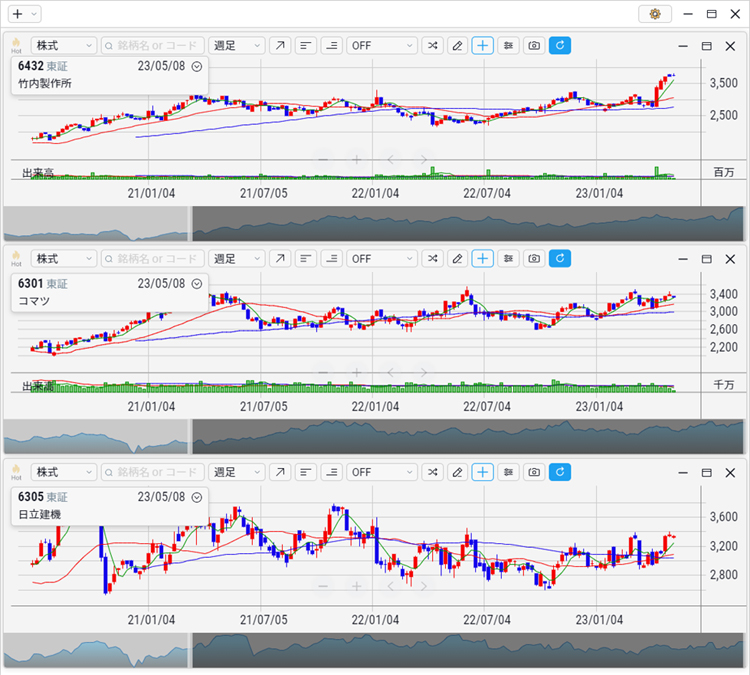Click refresh button in the first chart toolbar

560,46
